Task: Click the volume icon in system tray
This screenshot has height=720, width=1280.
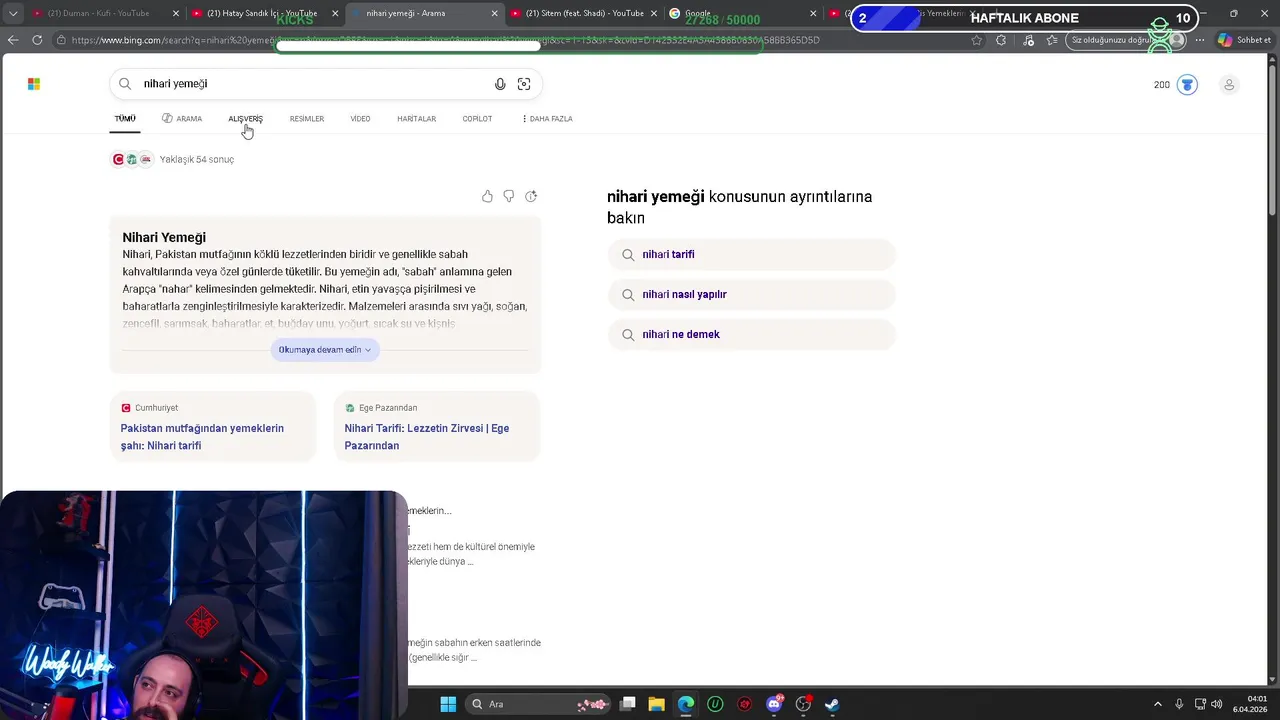Action: pos(1216,704)
